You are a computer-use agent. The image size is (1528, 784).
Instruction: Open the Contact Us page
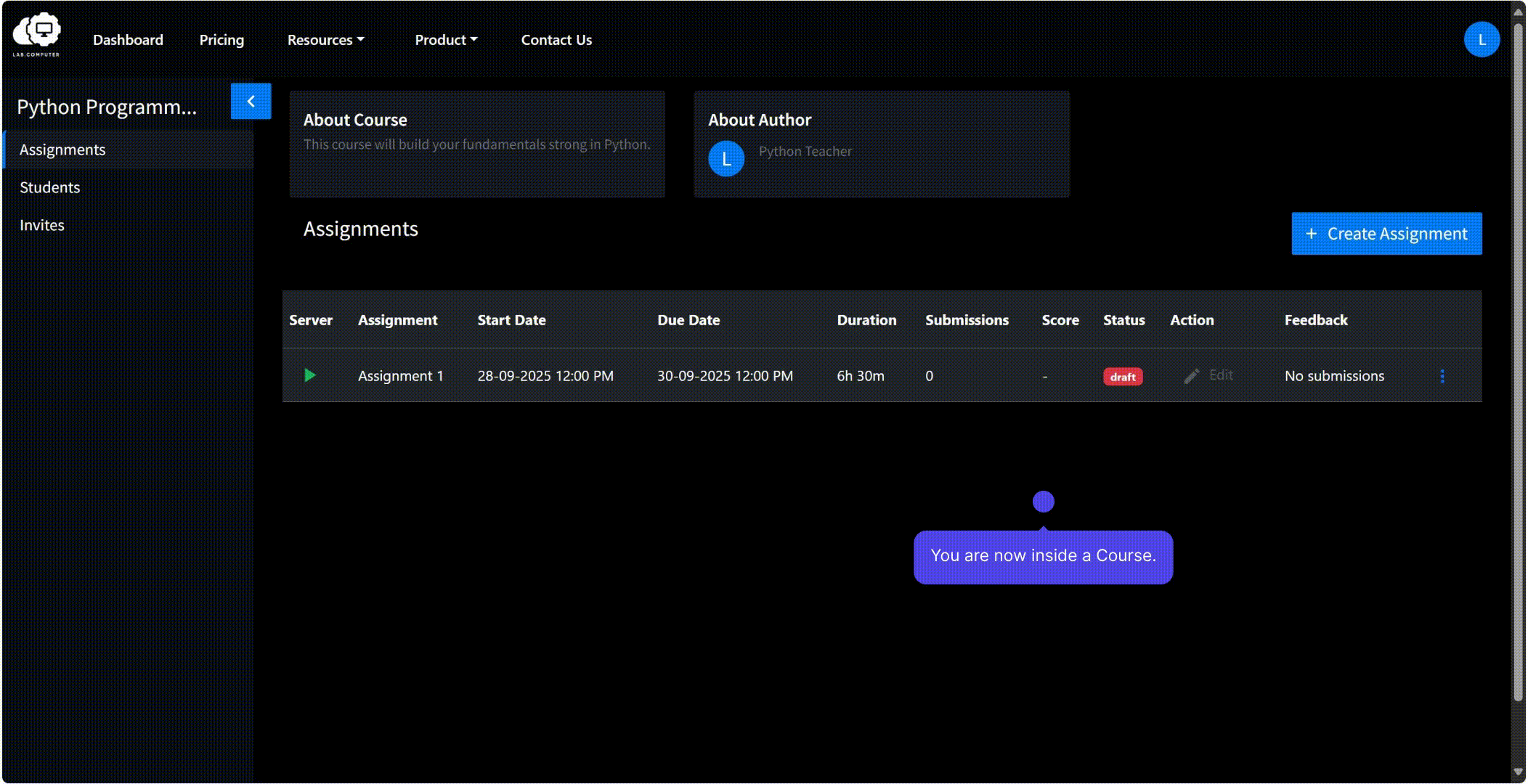pos(556,40)
